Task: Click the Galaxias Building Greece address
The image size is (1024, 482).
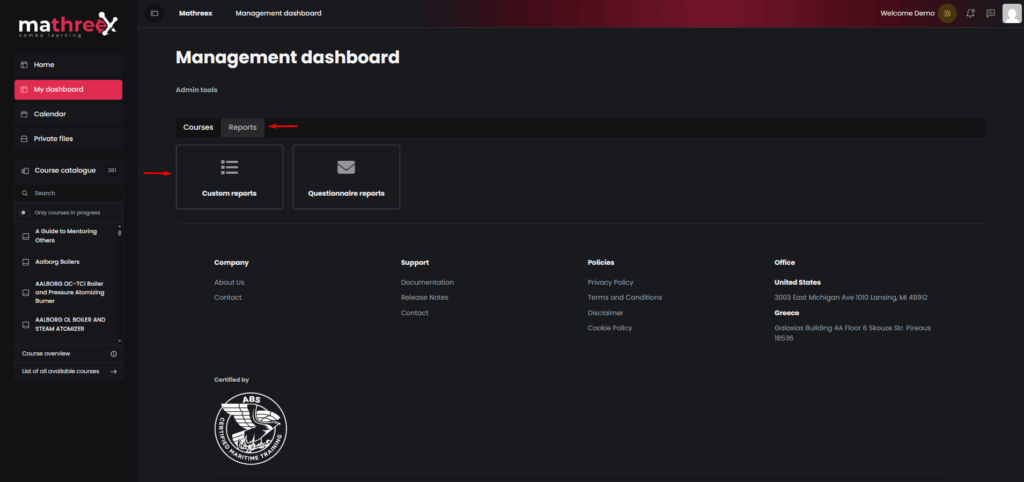Action: 852,333
